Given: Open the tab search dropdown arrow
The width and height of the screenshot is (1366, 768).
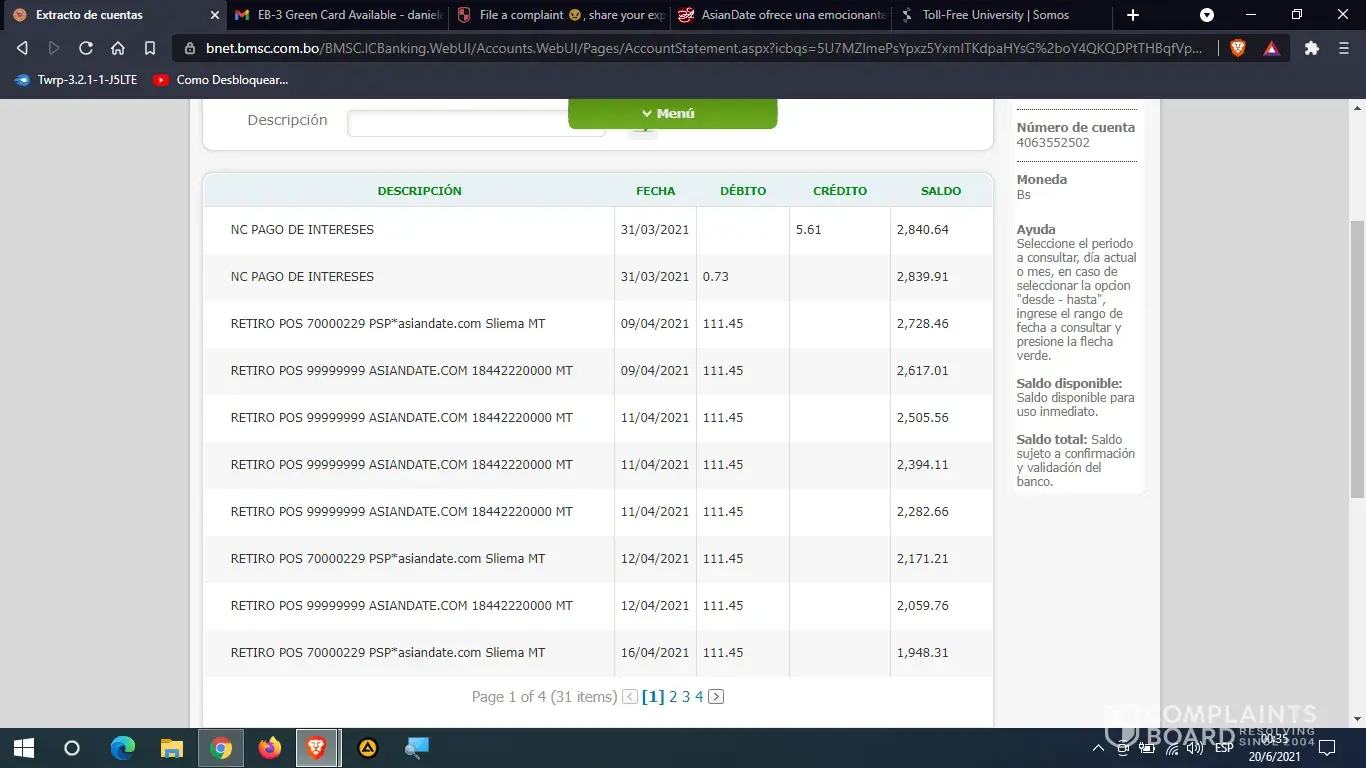Looking at the screenshot, I should tap(1207, 15).
